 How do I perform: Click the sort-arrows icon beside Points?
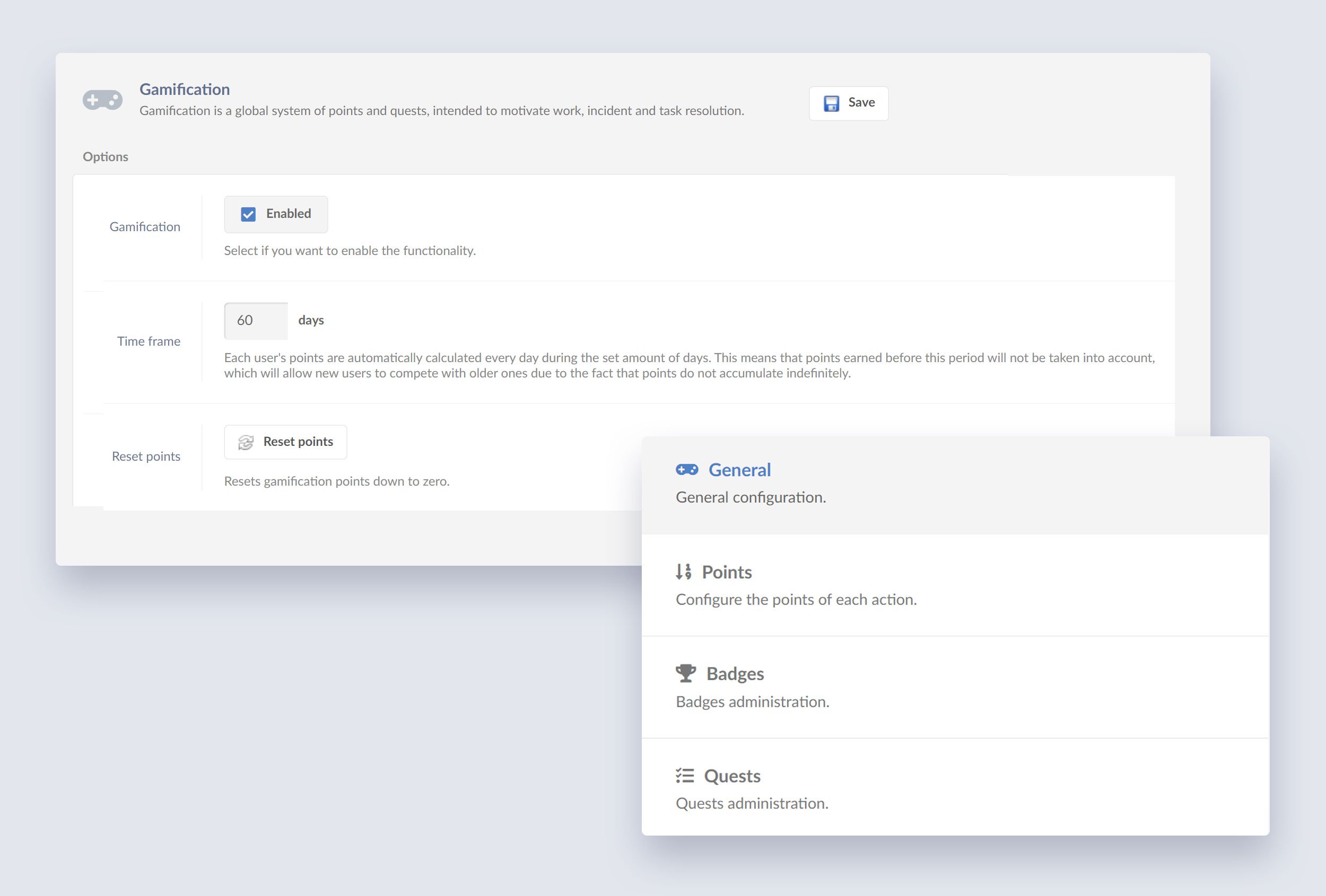[x=683, y=572]
